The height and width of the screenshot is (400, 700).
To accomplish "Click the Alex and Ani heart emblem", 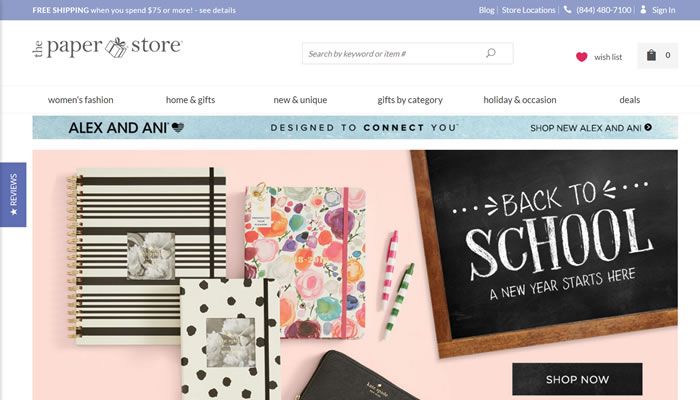I will (x=178, y=128).
